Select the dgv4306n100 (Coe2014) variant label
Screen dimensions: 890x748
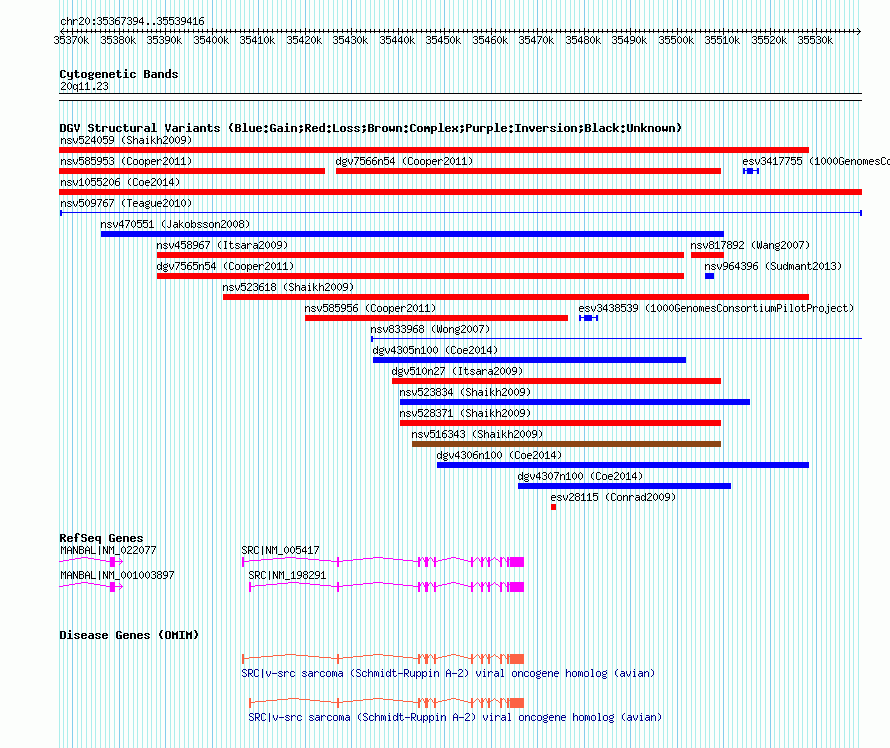click(499, 455)
